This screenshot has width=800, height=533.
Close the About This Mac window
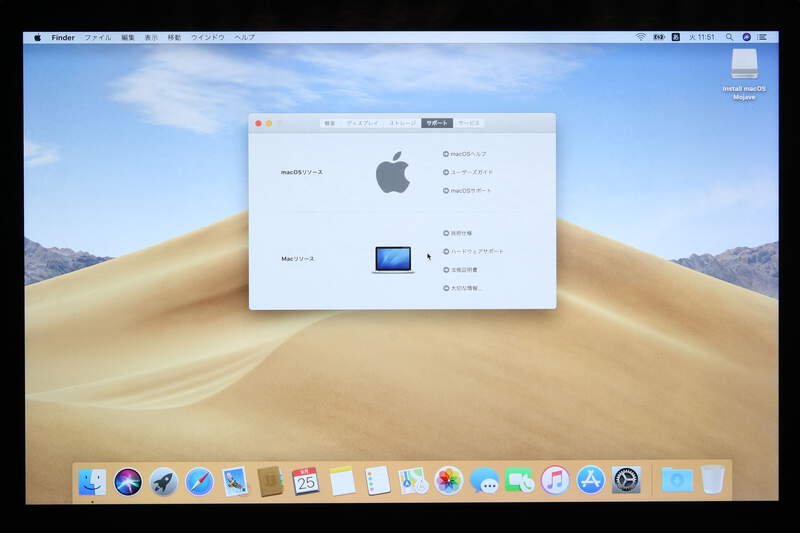pos(258,123)
